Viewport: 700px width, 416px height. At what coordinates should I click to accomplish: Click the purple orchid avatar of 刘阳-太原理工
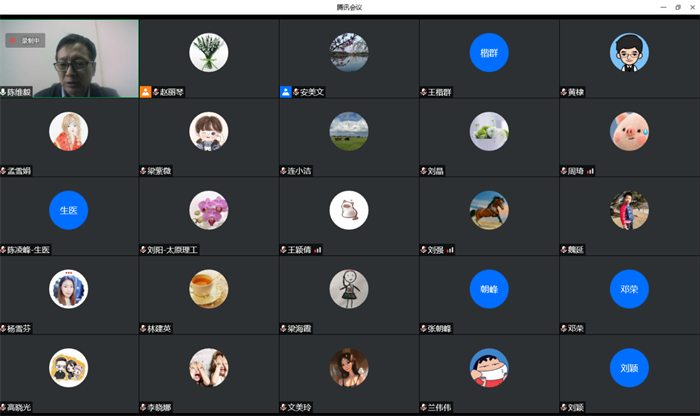click(x=209, y=210)
